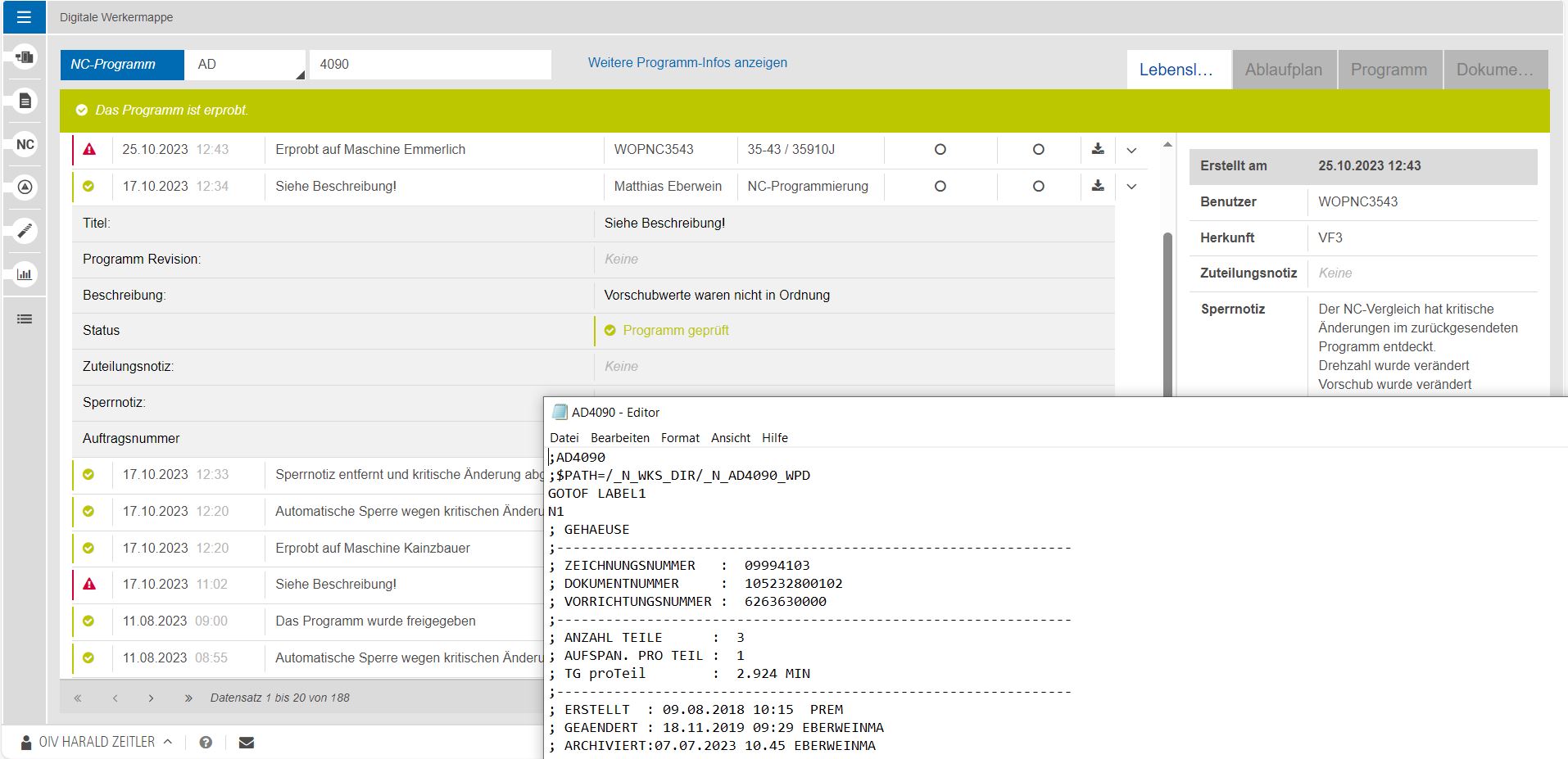Click Weitere Programm-Infos anzeigen link
The width and height of the screenshot is (1568, 759).
pos(687,63)
